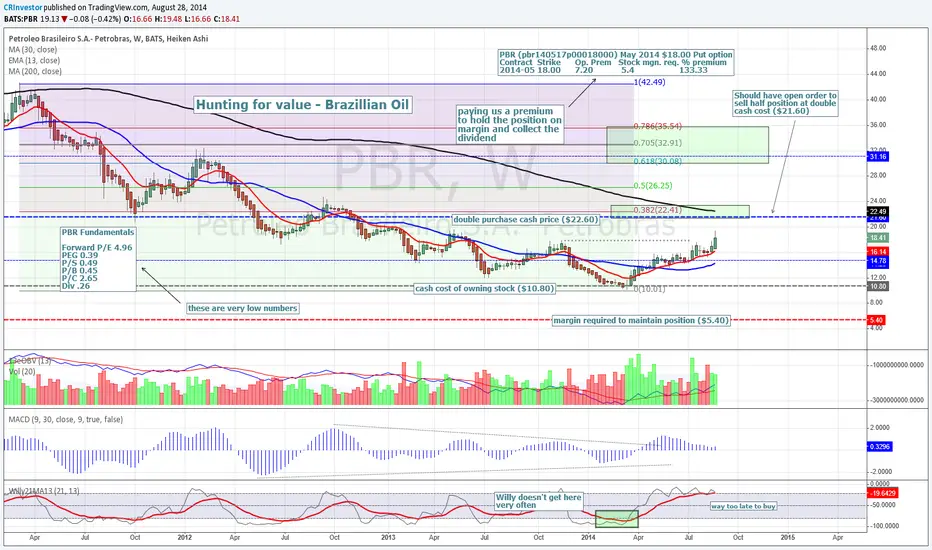The width and height of the screenshot is (932, 550).
Task: Click the Fibonacci 0.5(26.25) level label
Action: (653, 186)
